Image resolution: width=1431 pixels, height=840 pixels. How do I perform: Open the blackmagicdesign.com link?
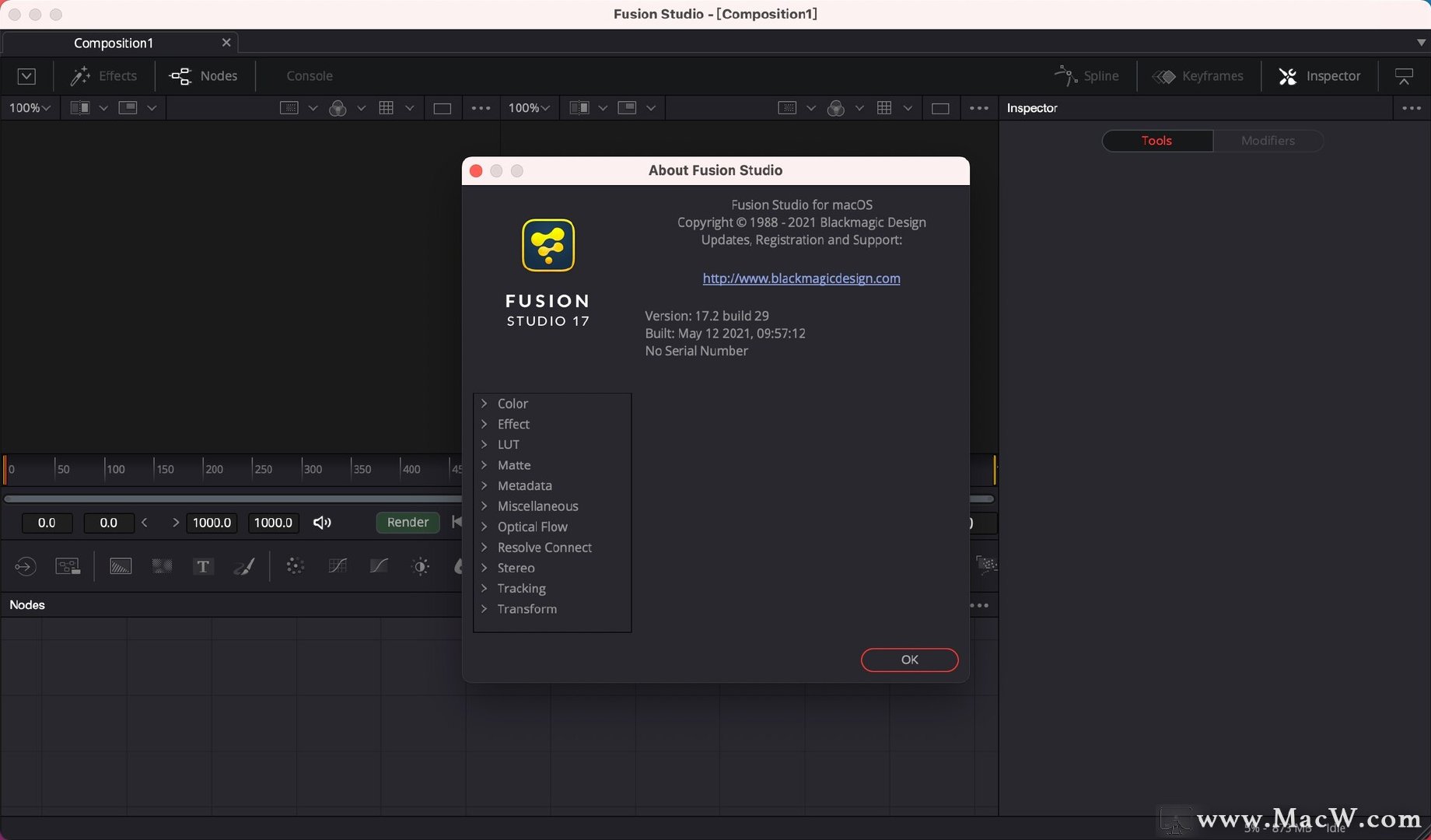click(x=801, y=278)
